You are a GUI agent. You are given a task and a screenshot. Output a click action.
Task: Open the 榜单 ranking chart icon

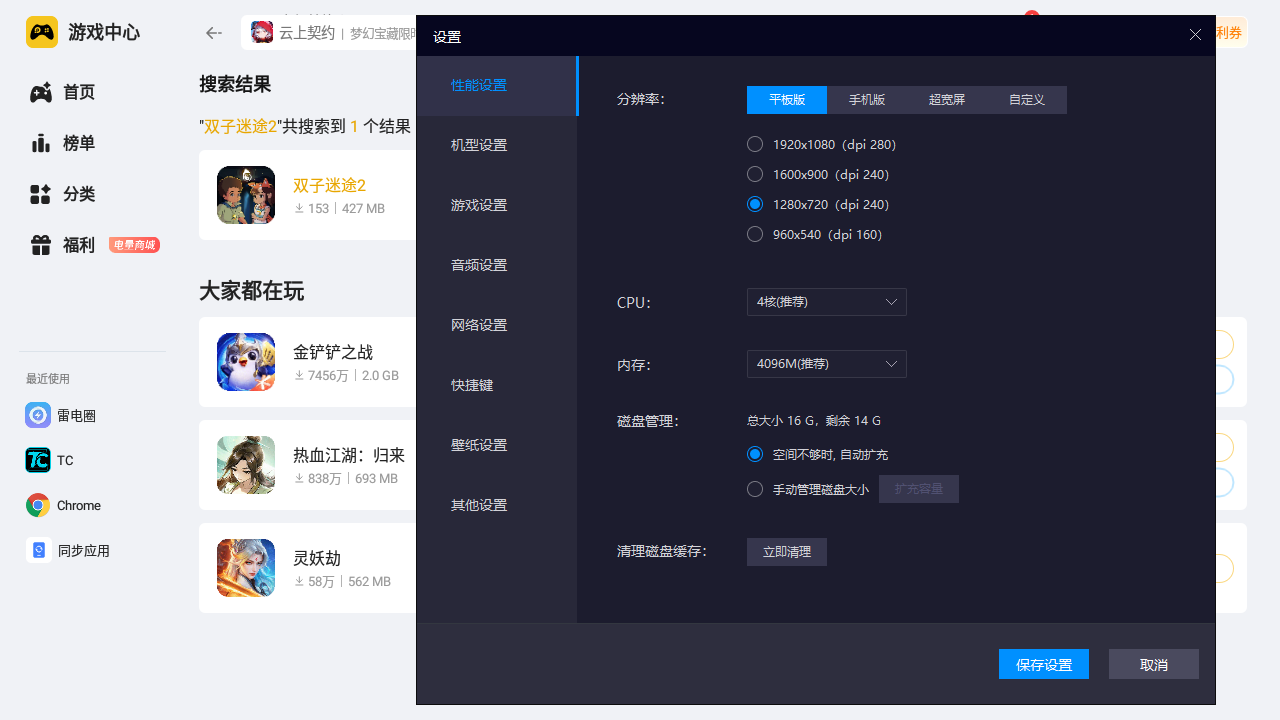(x=40, y=143)
